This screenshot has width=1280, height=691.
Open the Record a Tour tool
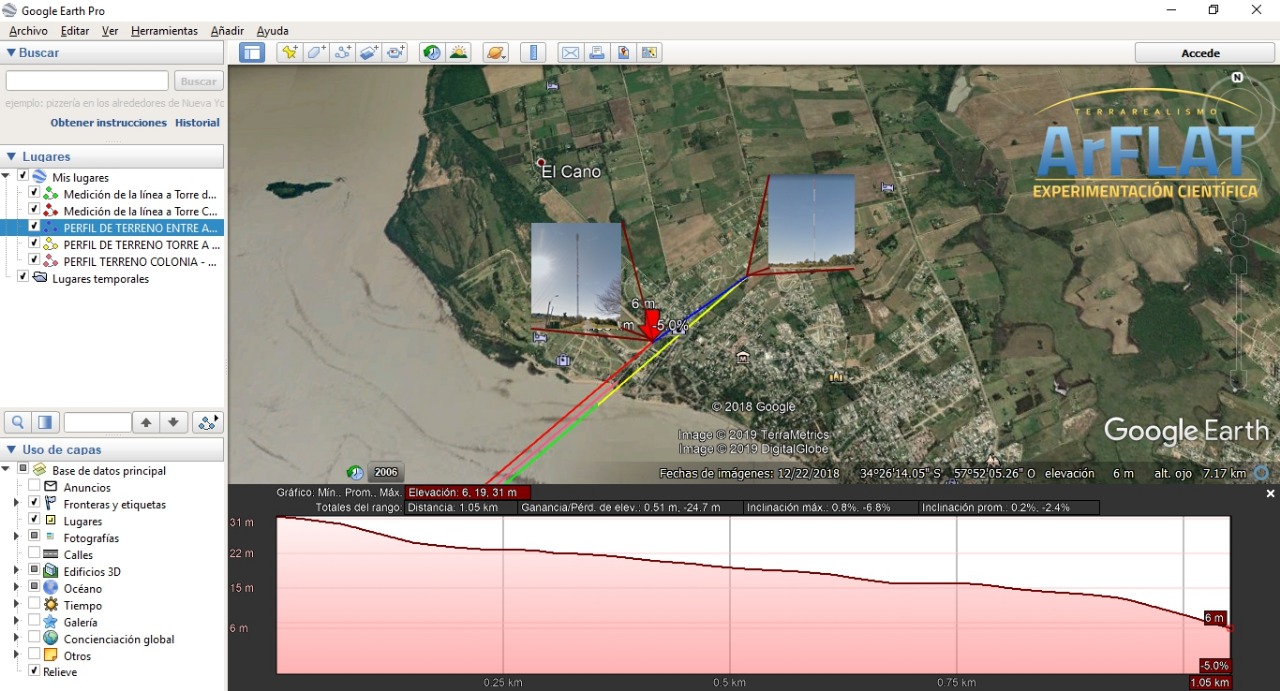coord(396,53)
